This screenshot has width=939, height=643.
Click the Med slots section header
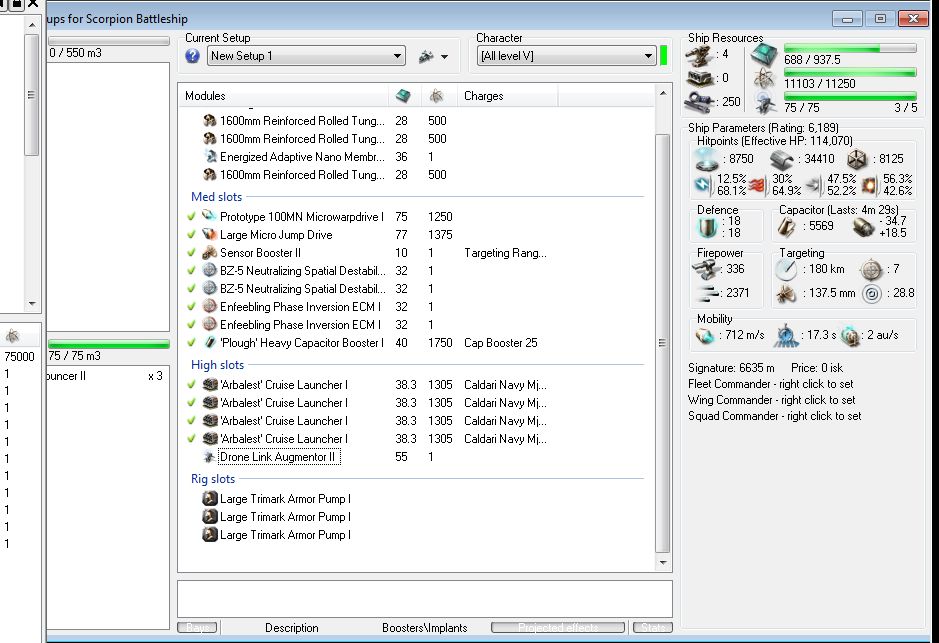pos(217,197)
